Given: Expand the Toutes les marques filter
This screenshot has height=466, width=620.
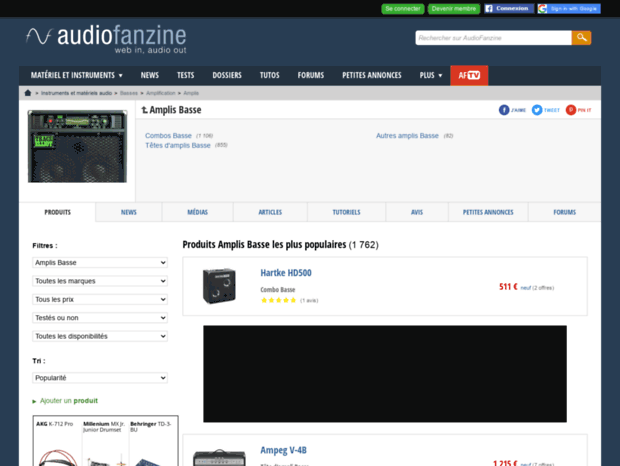Looking at the screenshot, I should 100,281.
